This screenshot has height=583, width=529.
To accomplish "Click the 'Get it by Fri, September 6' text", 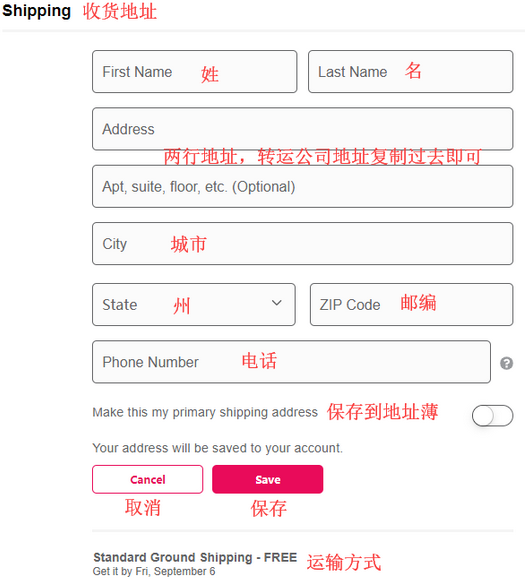I will tap(154, 571).
